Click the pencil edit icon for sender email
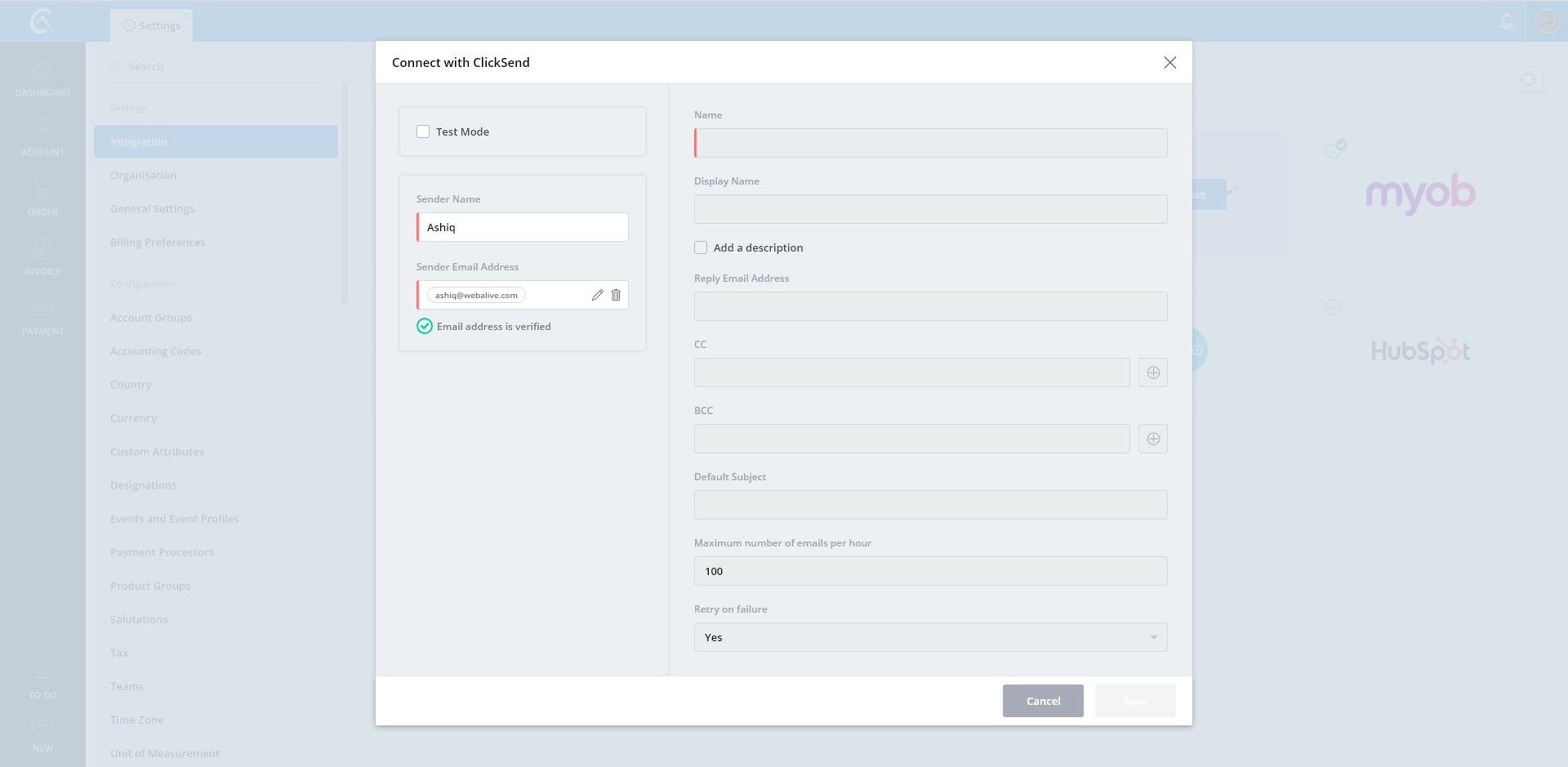Viewport: 1568px width, 767px height. [x=597, y=295]
